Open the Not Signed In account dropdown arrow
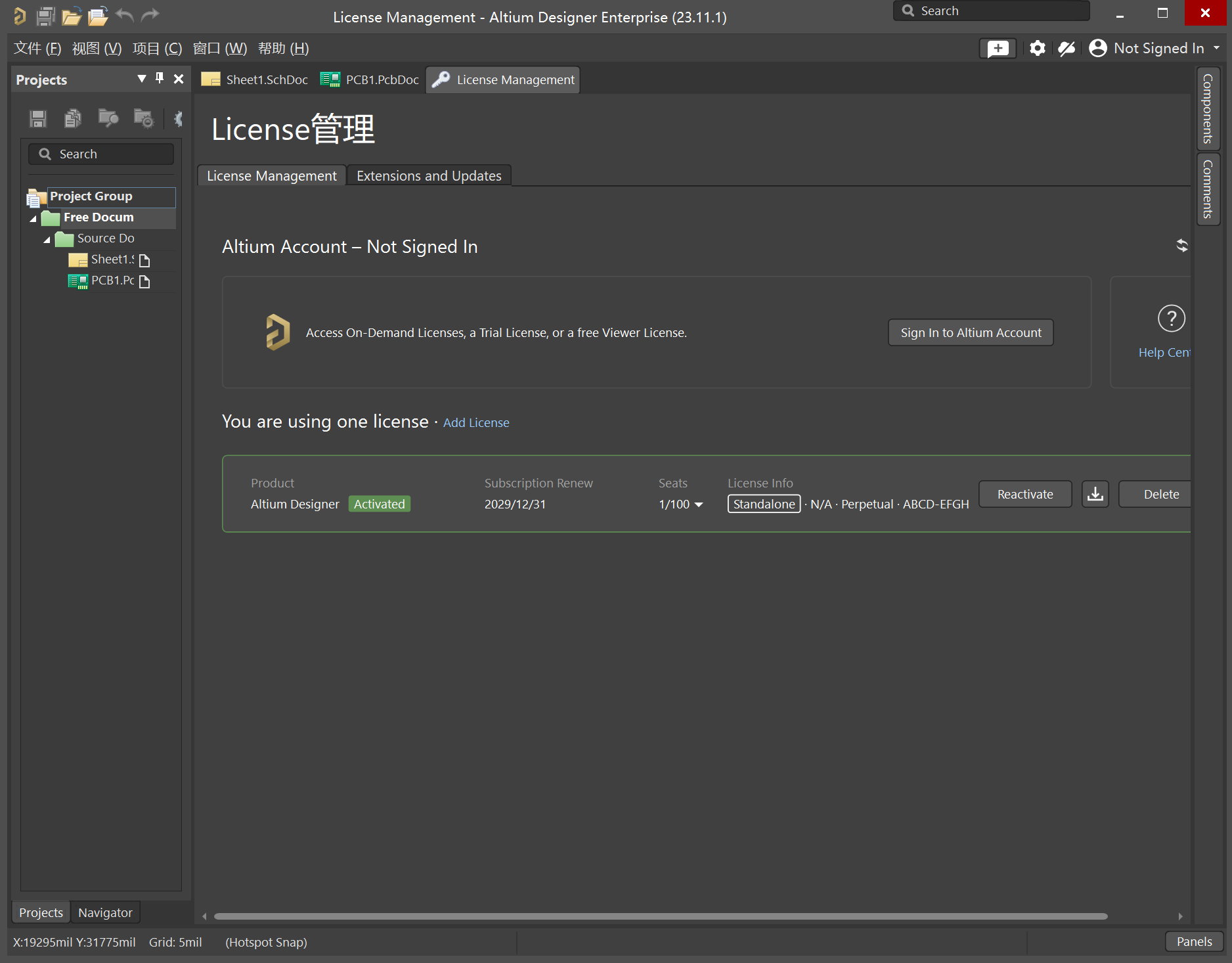 point(1216,49)
